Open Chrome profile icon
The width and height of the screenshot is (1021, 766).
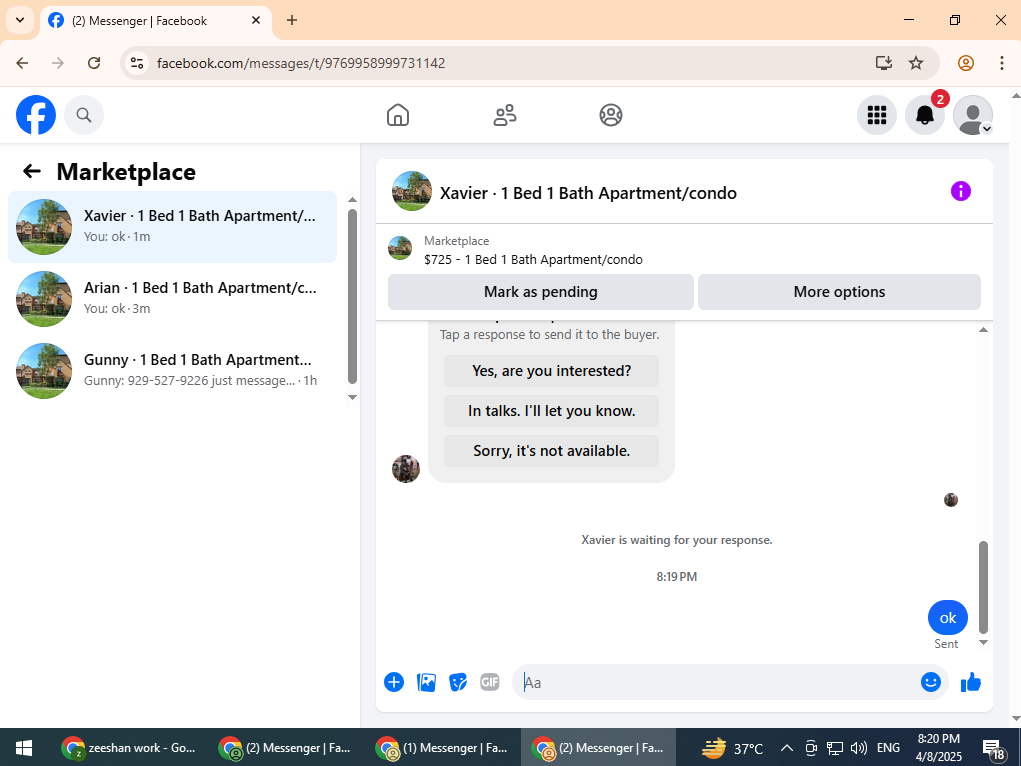click(x=966, y=63)
